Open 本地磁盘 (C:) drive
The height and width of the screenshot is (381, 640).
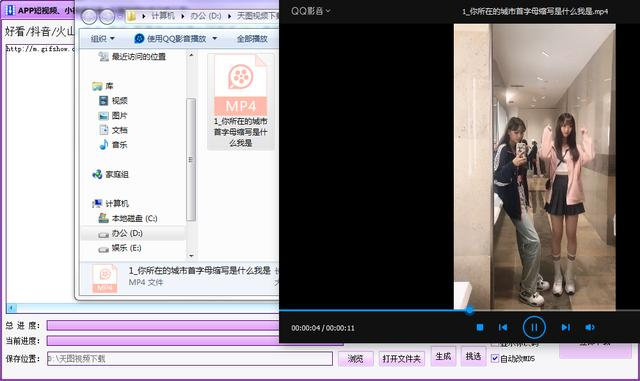pyautogui.click(x=128, y=218)
